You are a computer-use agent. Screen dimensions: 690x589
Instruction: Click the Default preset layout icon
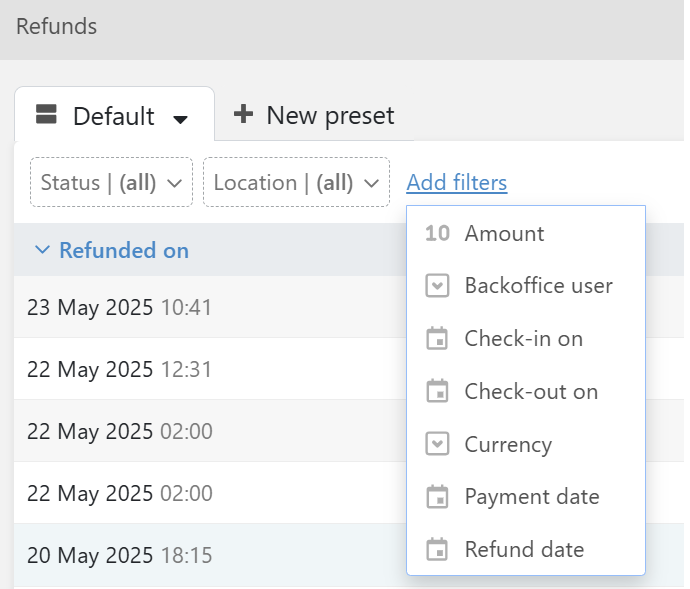tap(46, 115)
